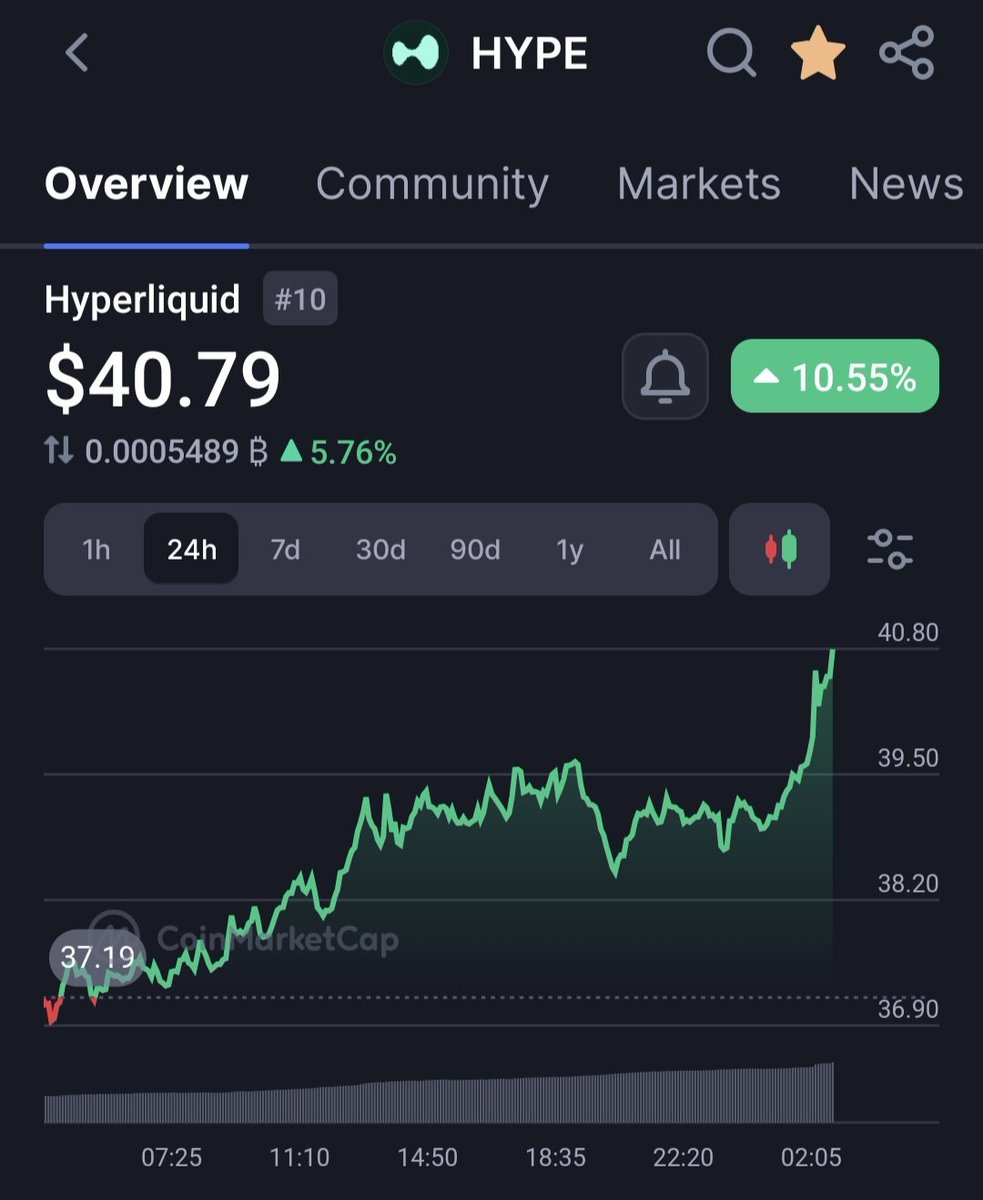Swap BTC price conversion arrows icon
This screenshot has height=1200, width=983.
[59, 452]
